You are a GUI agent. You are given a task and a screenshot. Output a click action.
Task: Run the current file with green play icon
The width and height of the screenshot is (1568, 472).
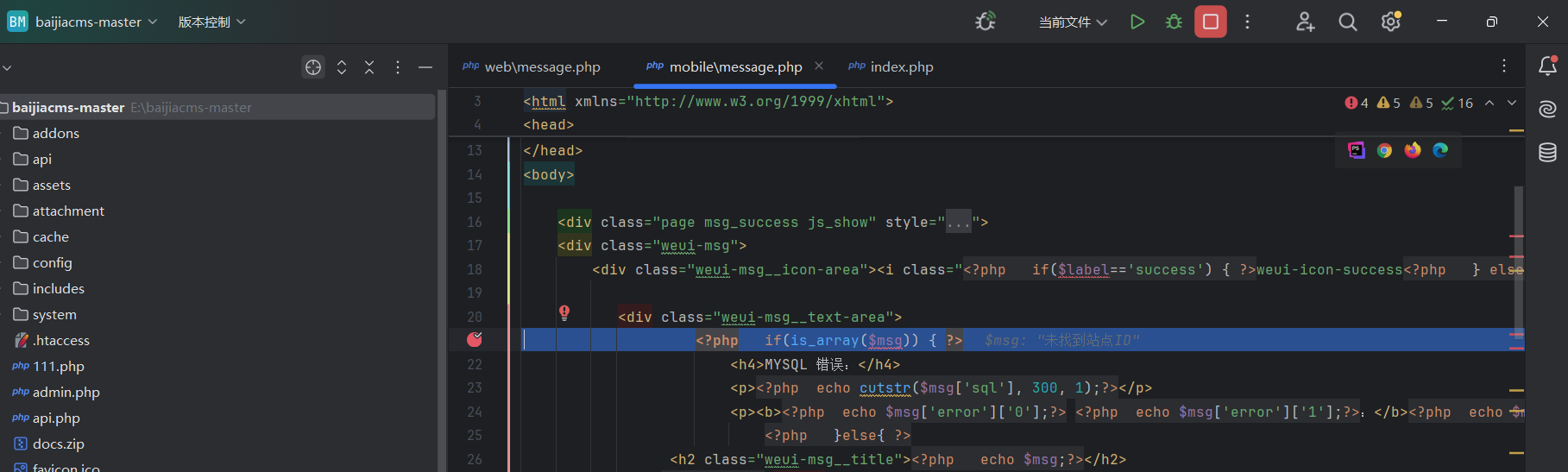[1137, 22]
